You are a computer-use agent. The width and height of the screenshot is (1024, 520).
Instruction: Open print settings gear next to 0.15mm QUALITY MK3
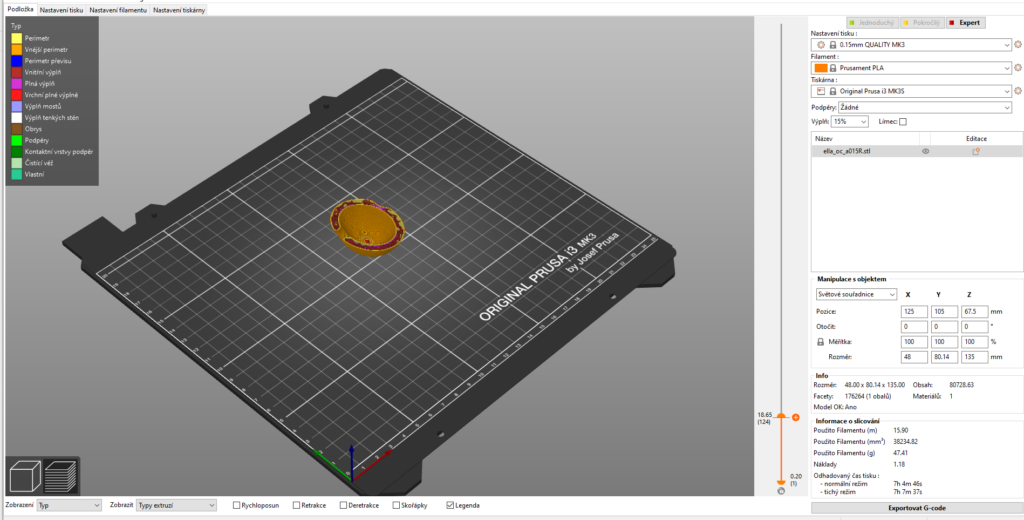pos(1017,44)
